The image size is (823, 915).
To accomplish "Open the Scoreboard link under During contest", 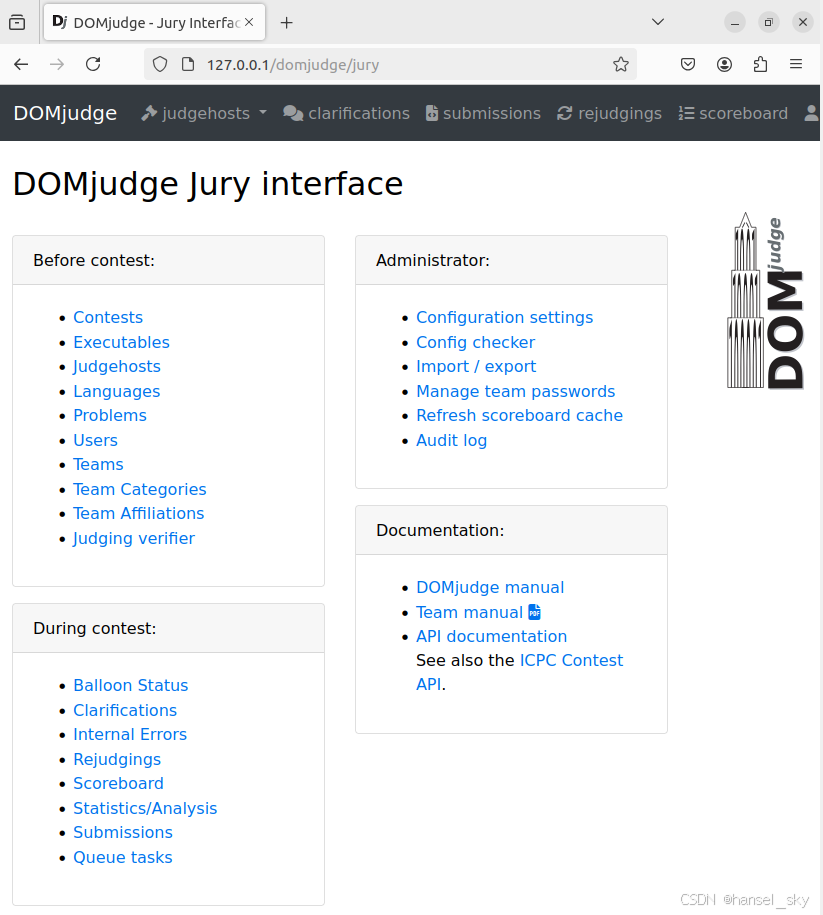I will 118,783.
